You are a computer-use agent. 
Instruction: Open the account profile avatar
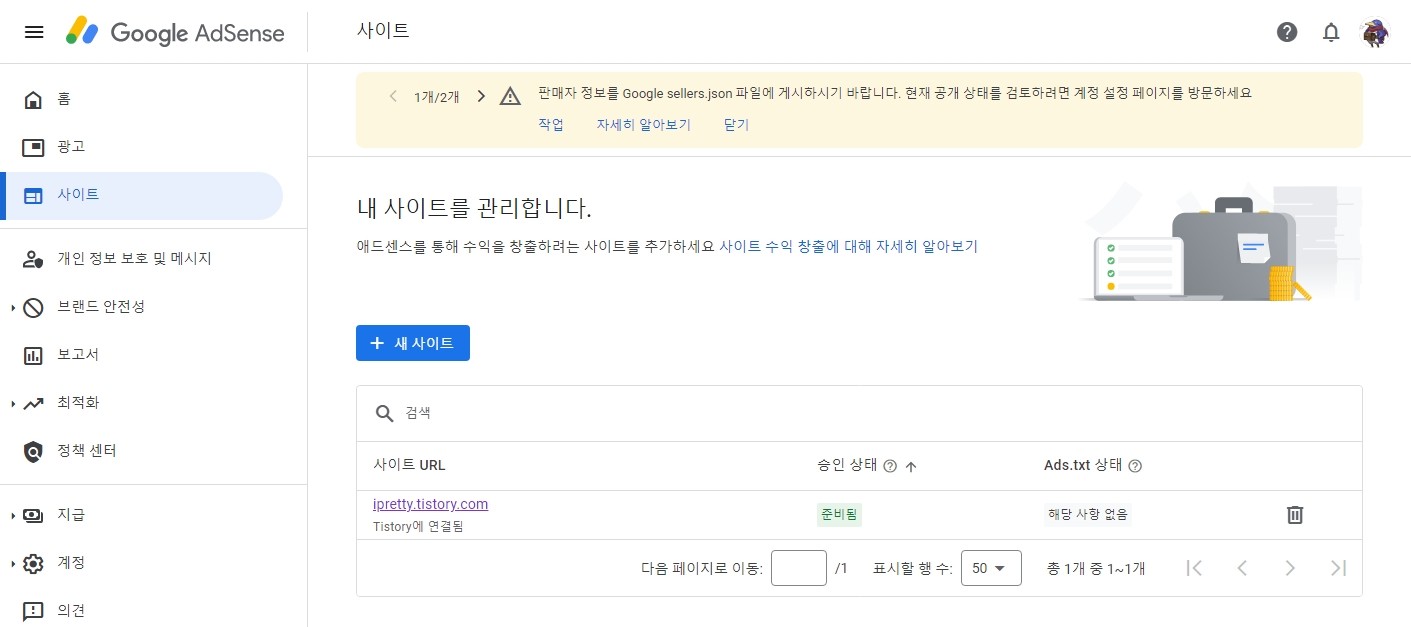tap(1375, 32)
